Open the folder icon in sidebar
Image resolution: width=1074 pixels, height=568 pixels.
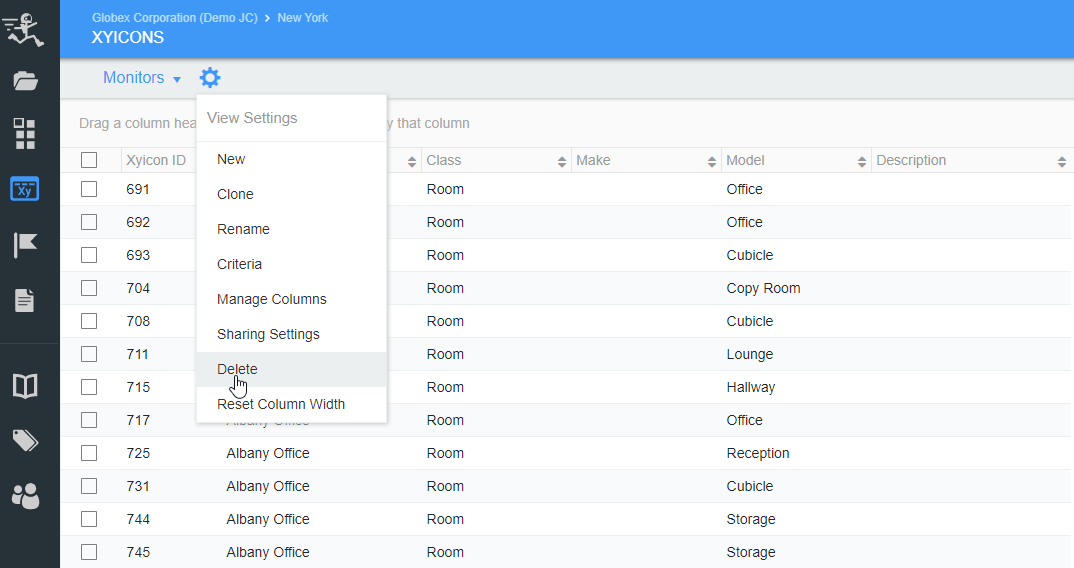coord(25,81)
